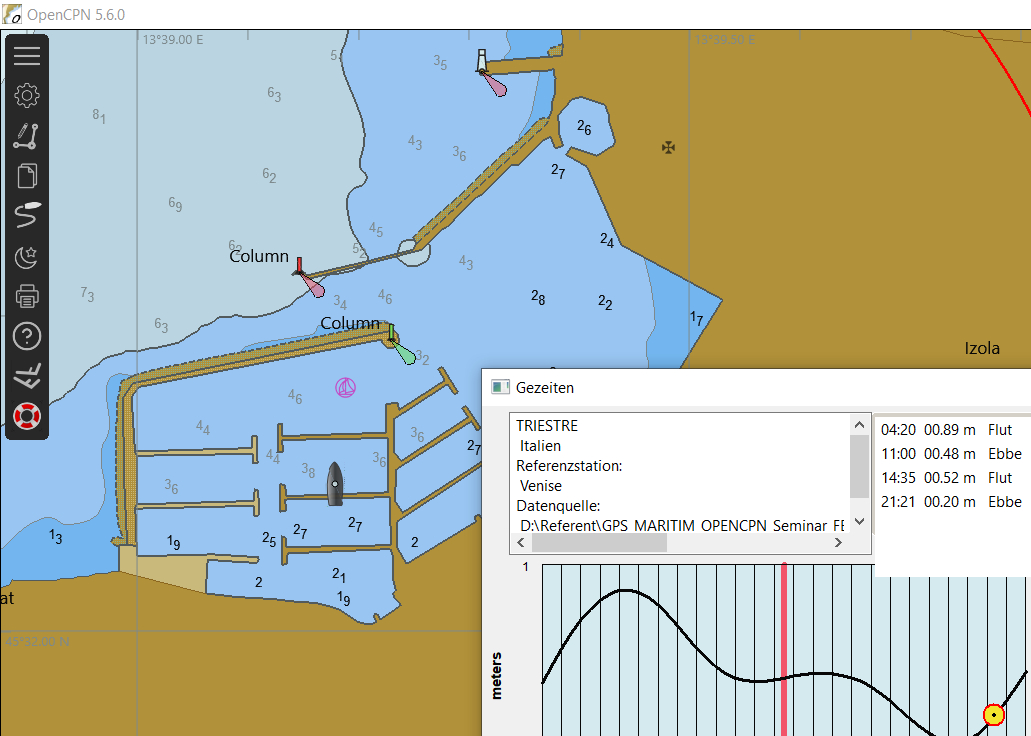Click the Gezeiten window title
Image resolution: width=1031 pixels, height=736 pixels.
tap(544, 388)
